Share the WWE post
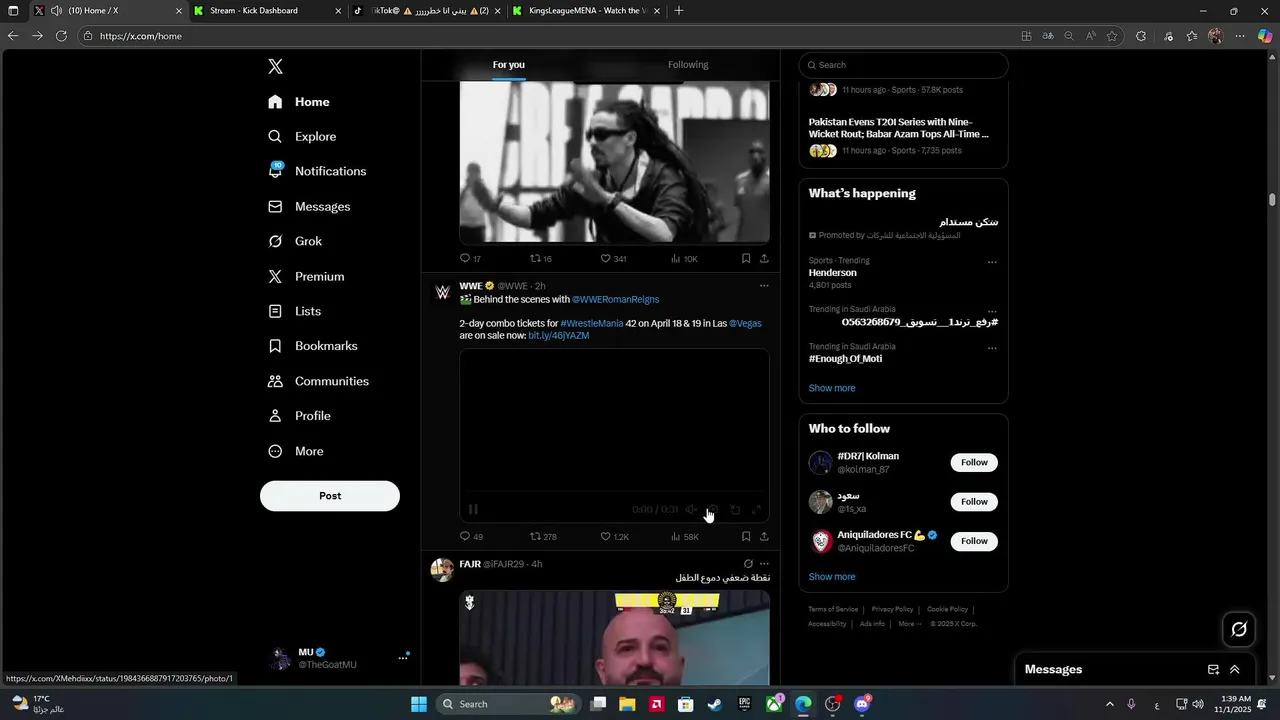 pyautogui.click(x=764, y=537)
